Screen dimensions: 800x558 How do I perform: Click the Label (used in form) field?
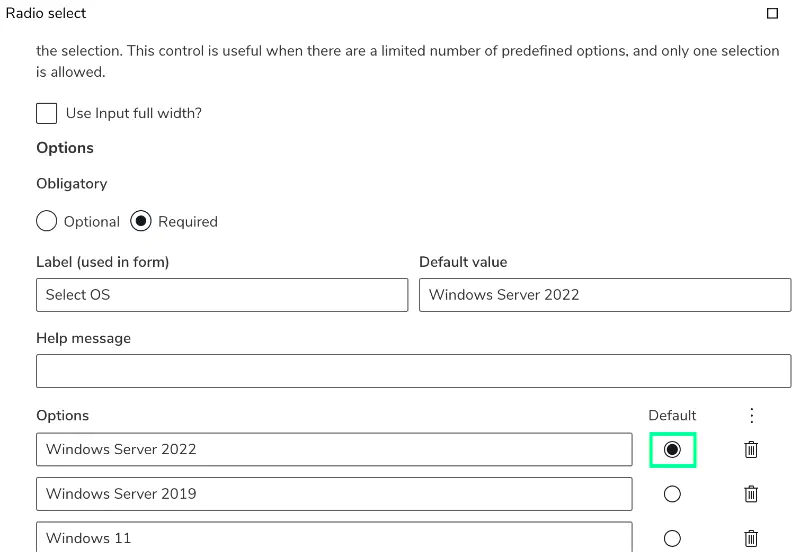click(222, 295)
